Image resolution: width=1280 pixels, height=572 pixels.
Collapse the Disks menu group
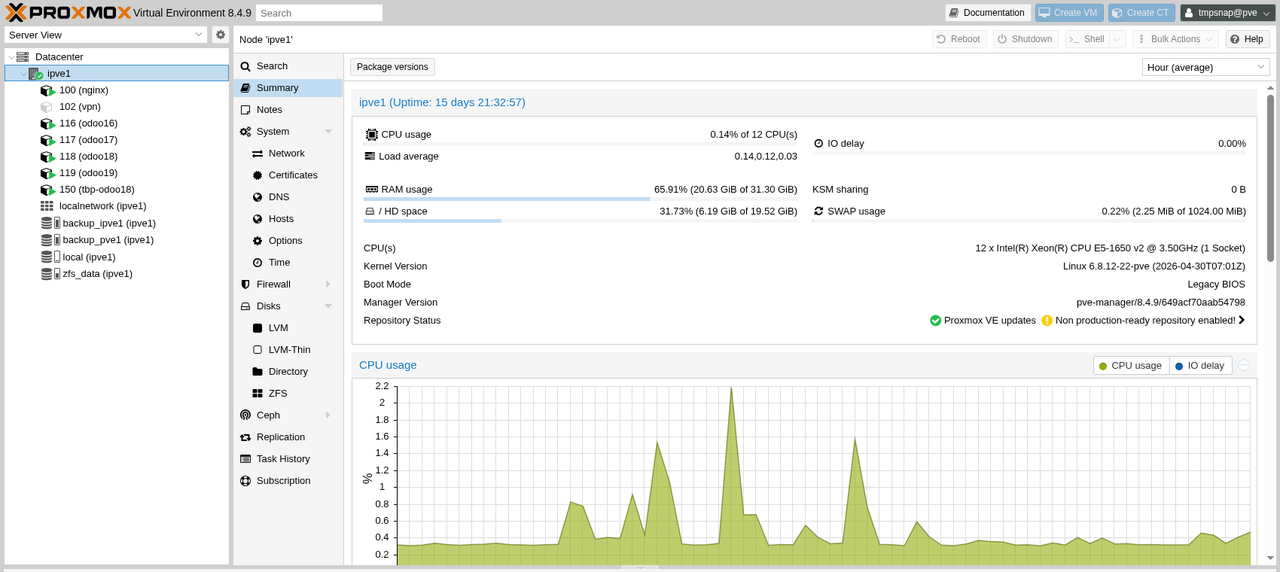[328, 306]
